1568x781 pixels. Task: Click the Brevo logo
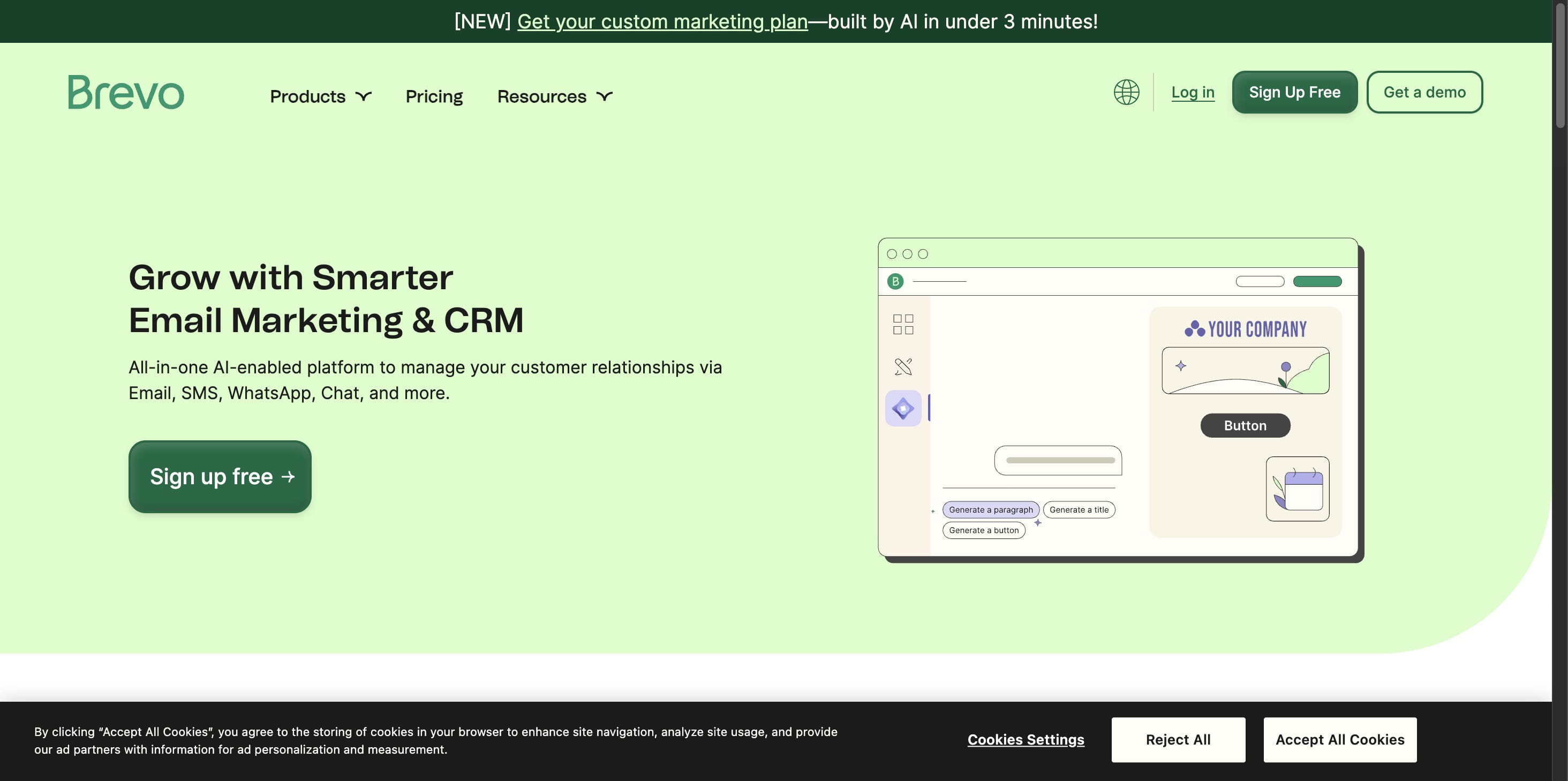point(126,93)
